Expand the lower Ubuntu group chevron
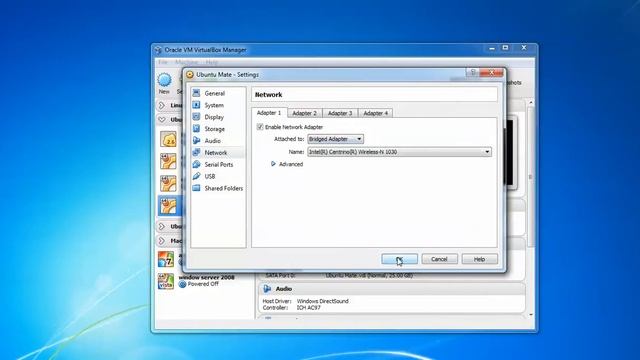 click(x=162, y=226)
